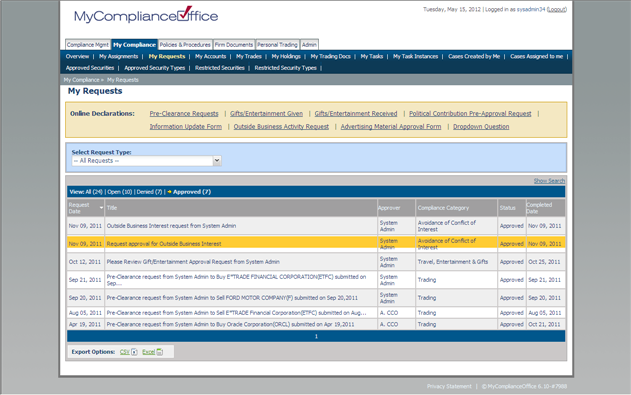Click the MyComplianceOffice logo
This screenshot has height=395, width=631.
(x=146, y=15)
